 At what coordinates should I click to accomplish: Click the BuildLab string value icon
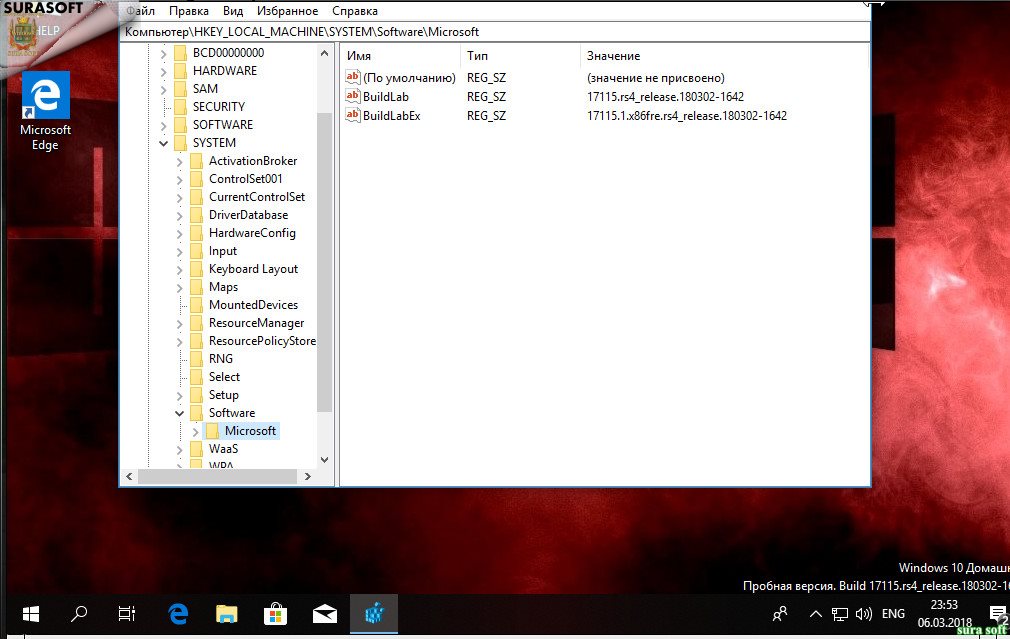pos(352,97)
